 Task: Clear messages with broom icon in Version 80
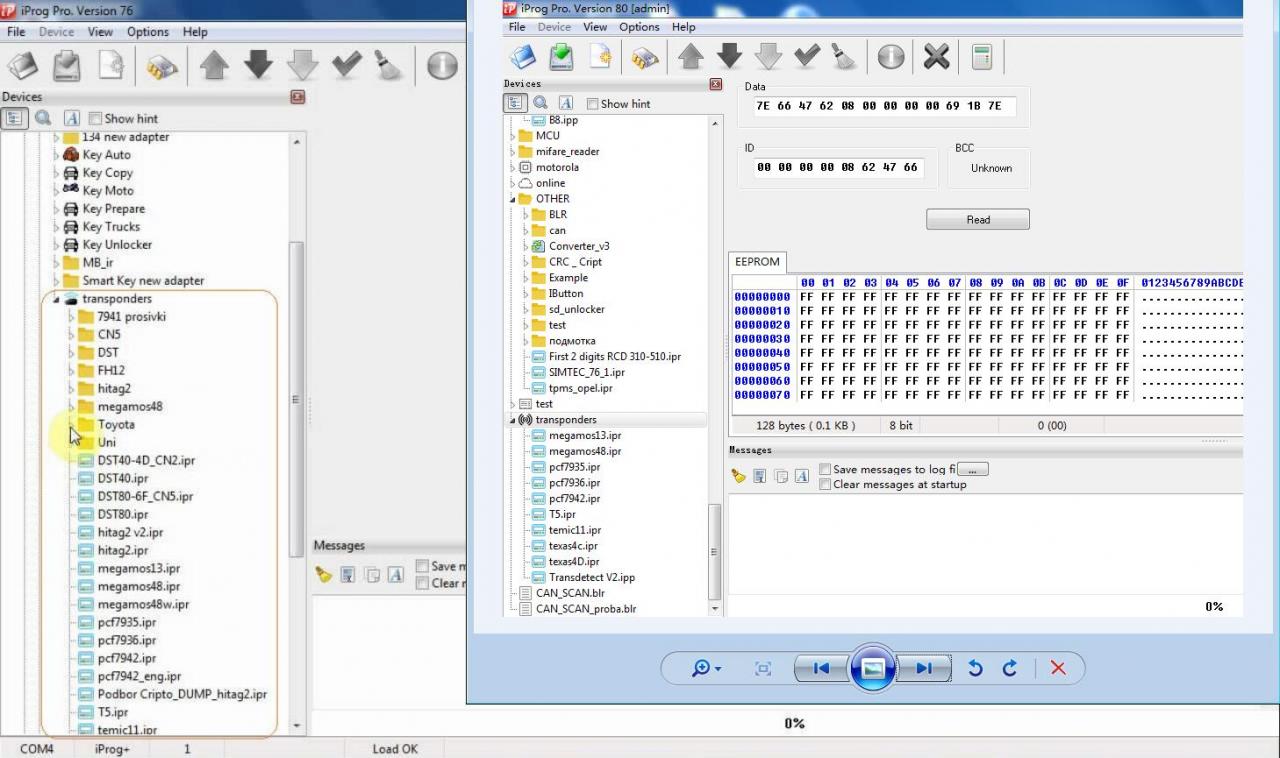coord(738,476)
